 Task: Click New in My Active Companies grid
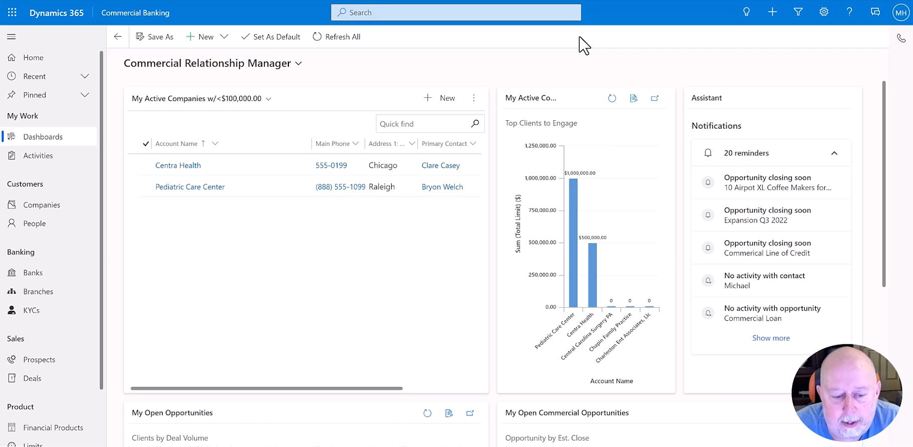coord(440,98)
